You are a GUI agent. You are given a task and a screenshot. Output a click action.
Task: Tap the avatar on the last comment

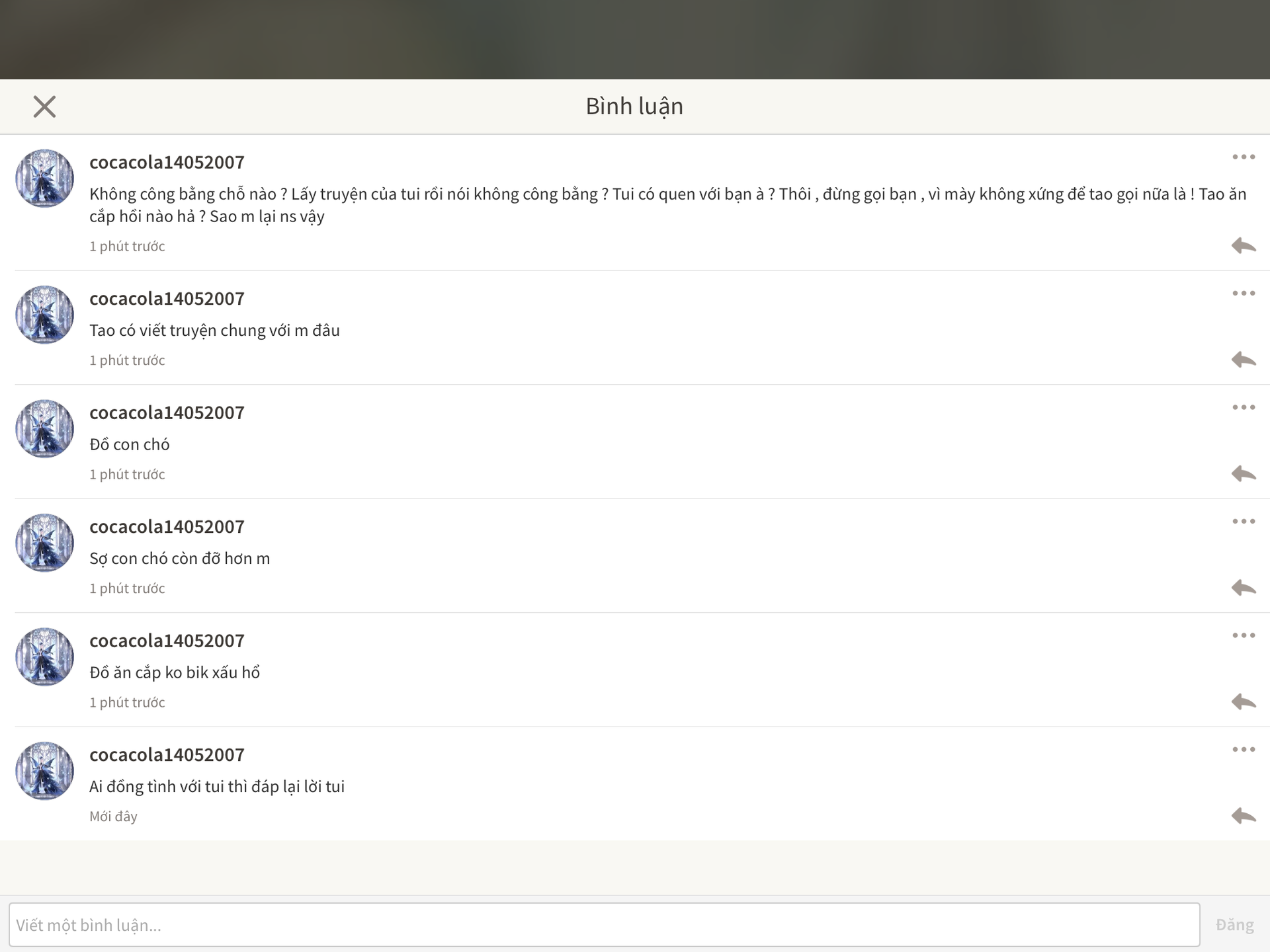click(44, 771)
